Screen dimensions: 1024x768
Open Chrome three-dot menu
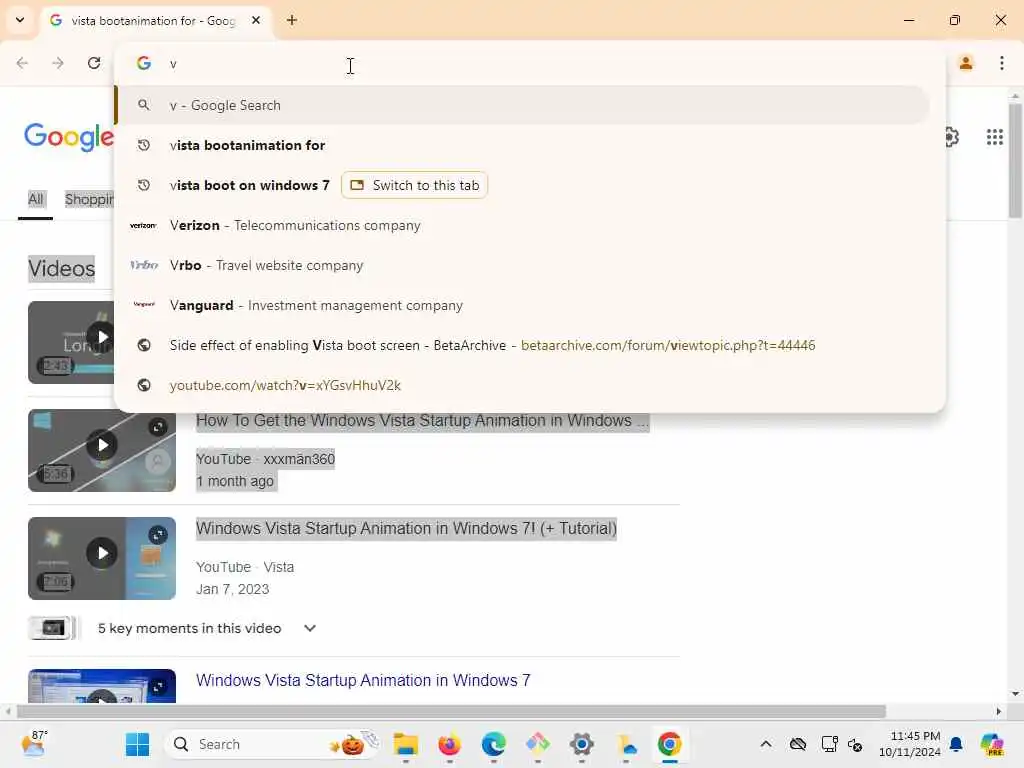tap(1001, 63)
